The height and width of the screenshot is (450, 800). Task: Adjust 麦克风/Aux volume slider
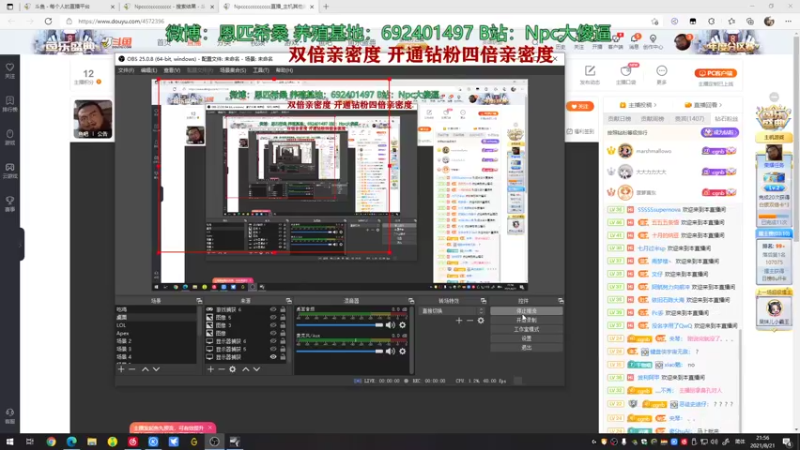click(340, 351)
